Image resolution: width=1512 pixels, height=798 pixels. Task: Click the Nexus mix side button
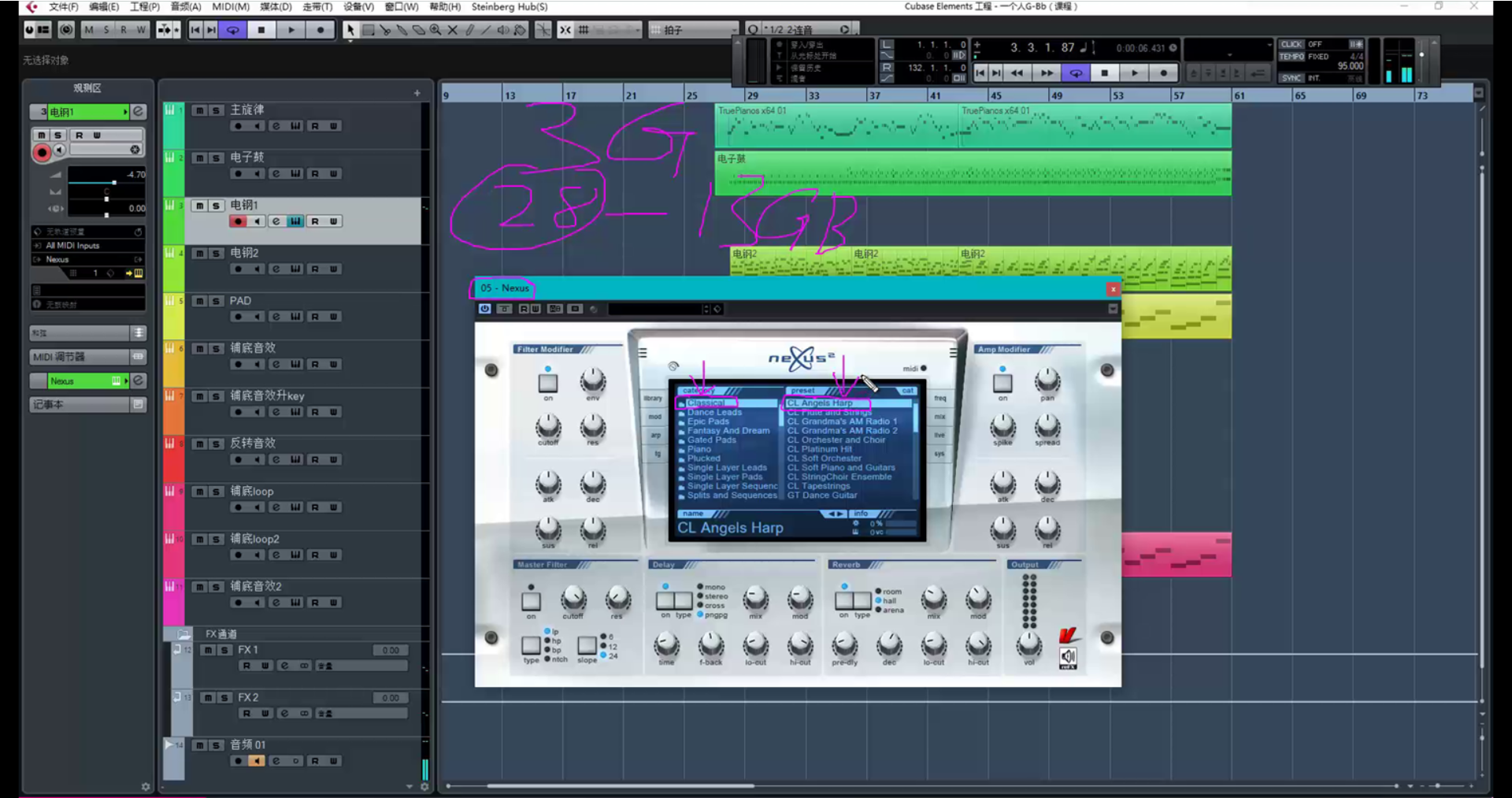pyautogui.click(x=939, y=417)
